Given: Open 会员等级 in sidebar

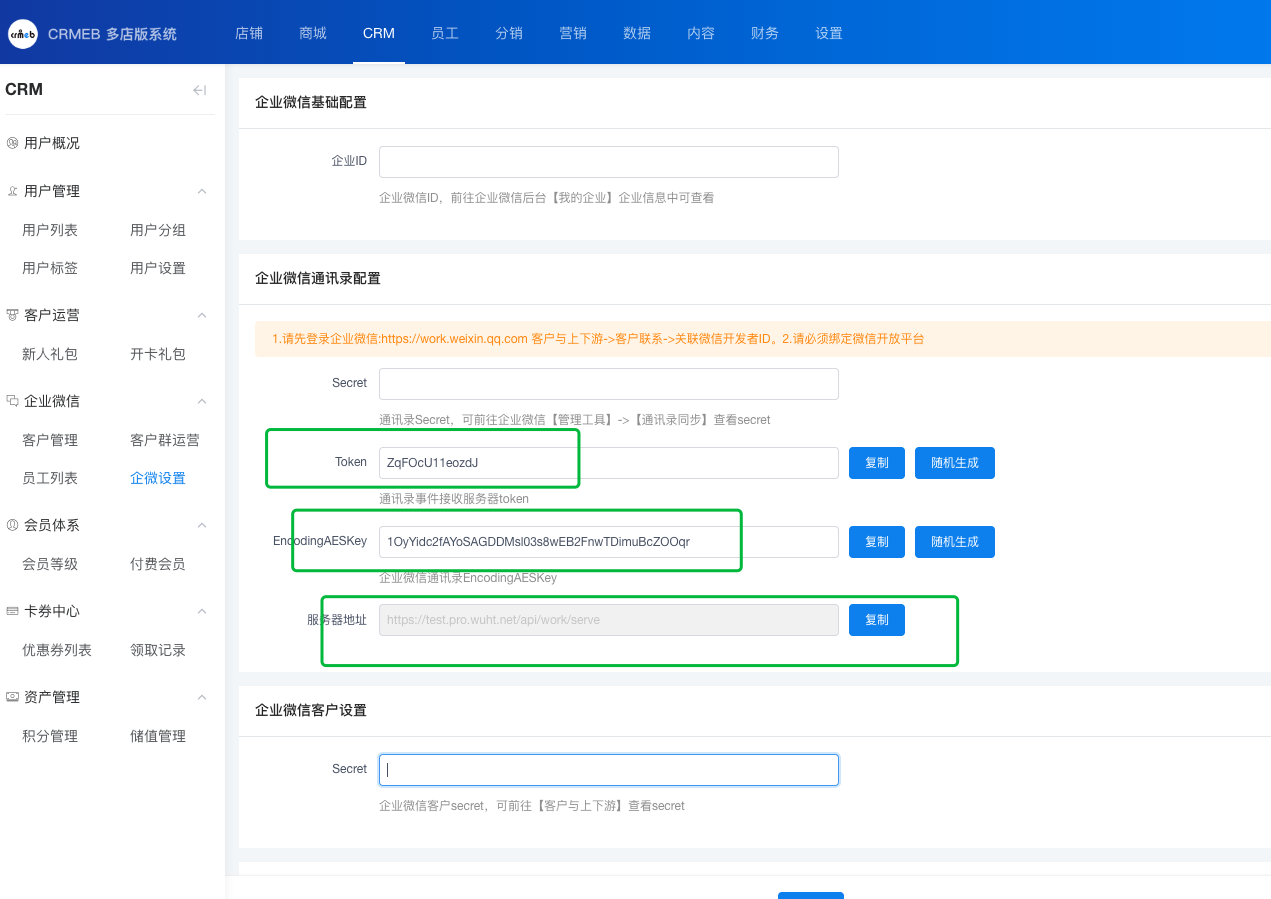Looking at the screenshot, I should 50,564.
